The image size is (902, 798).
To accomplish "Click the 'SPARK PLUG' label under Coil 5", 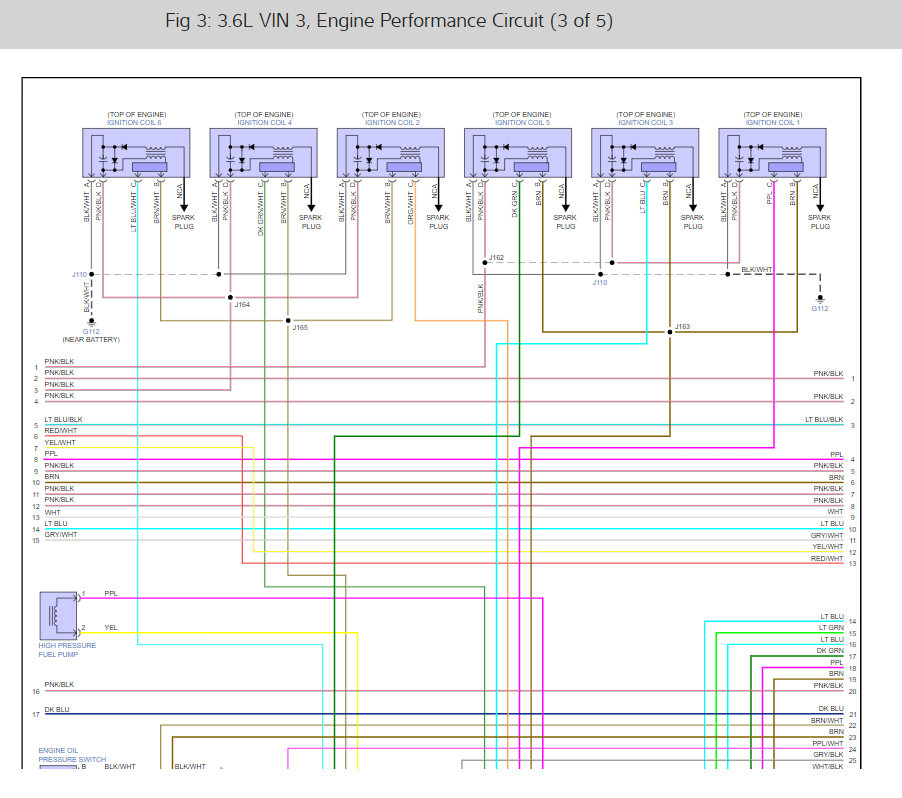I will [x=565, y=222].
